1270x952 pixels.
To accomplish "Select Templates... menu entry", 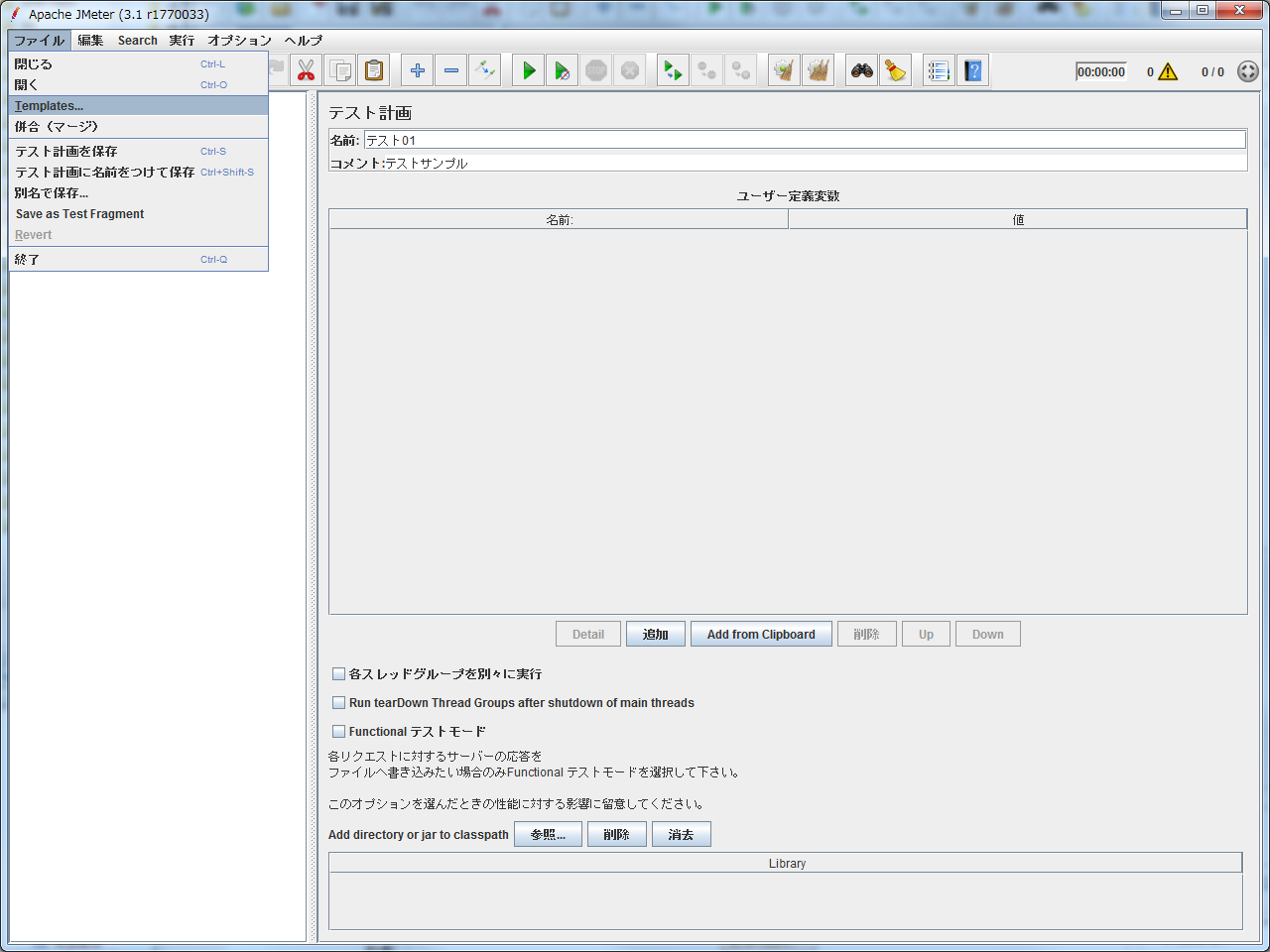I will (139, 106).
